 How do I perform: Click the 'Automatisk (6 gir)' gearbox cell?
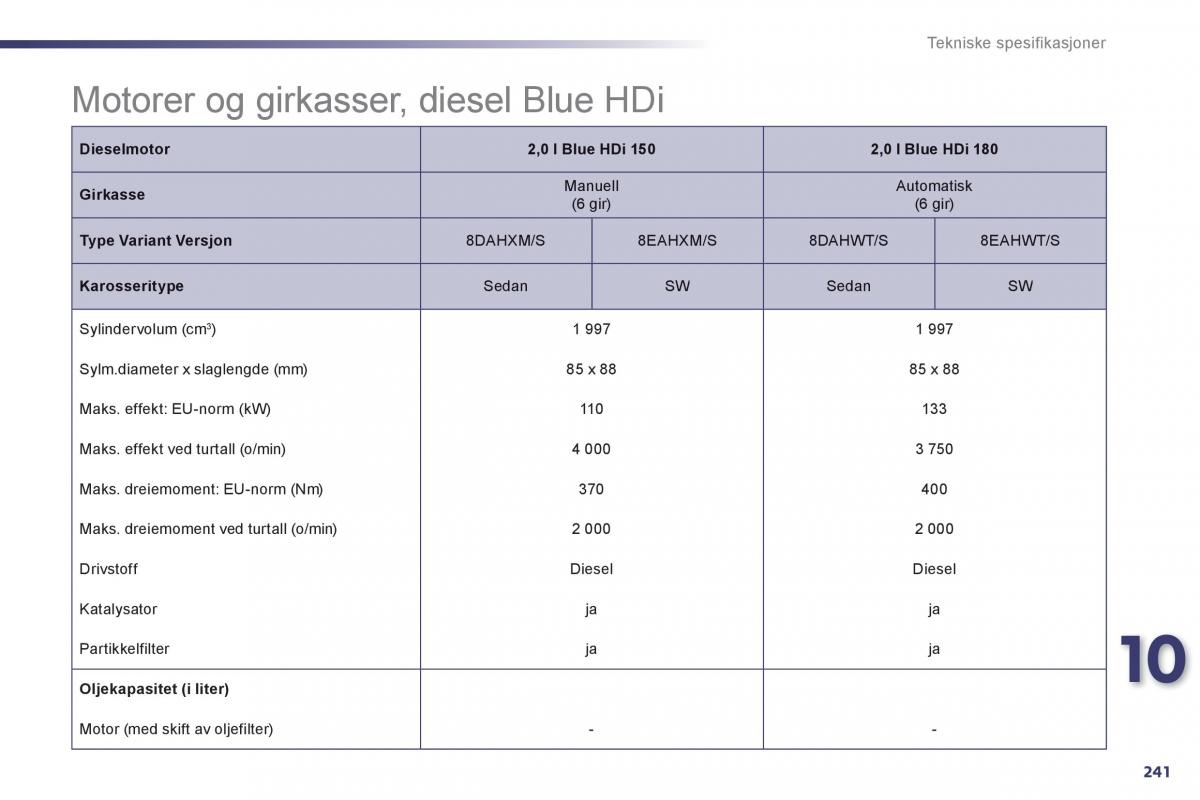(x=934, y=195)
